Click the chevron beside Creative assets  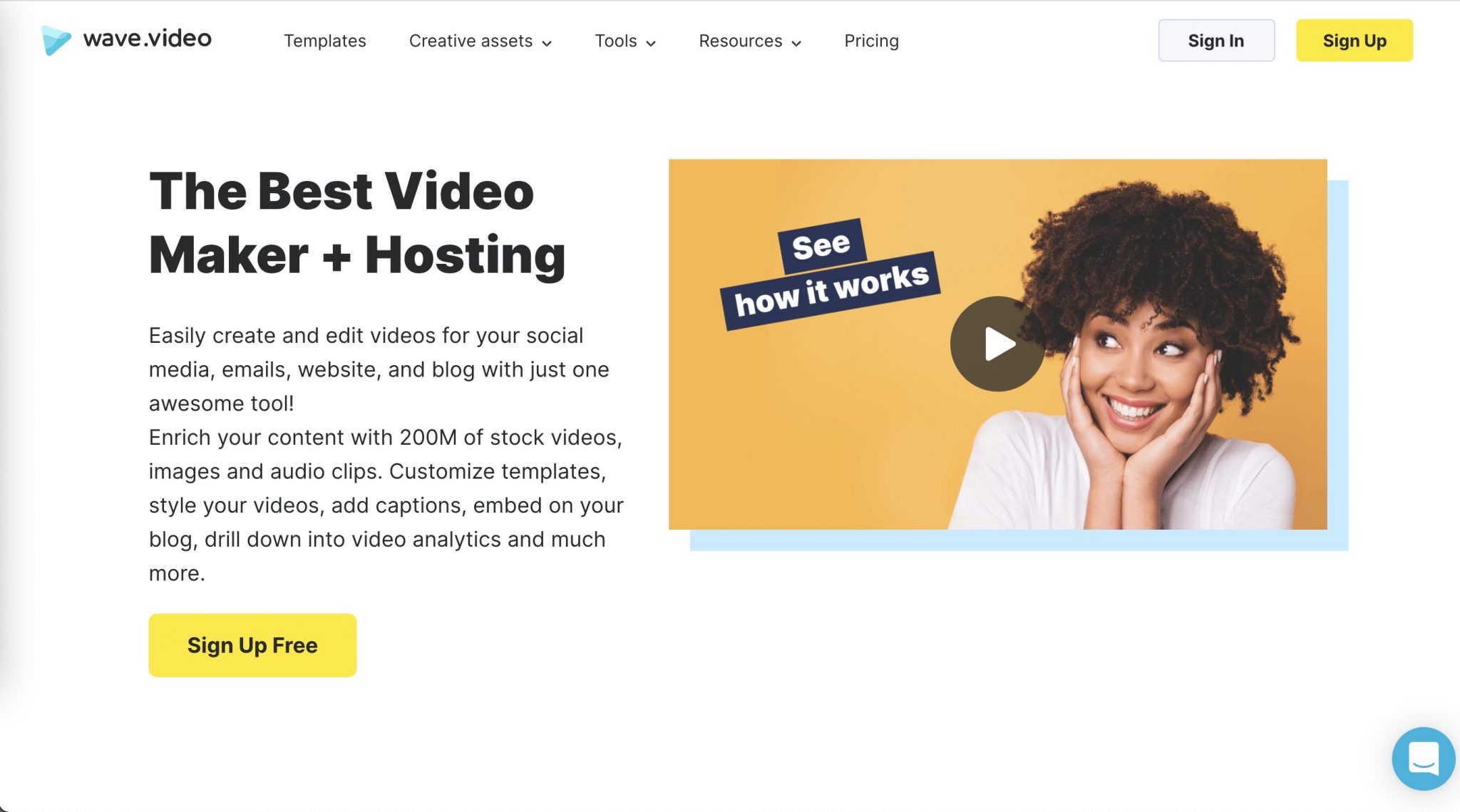click(547, 43)
